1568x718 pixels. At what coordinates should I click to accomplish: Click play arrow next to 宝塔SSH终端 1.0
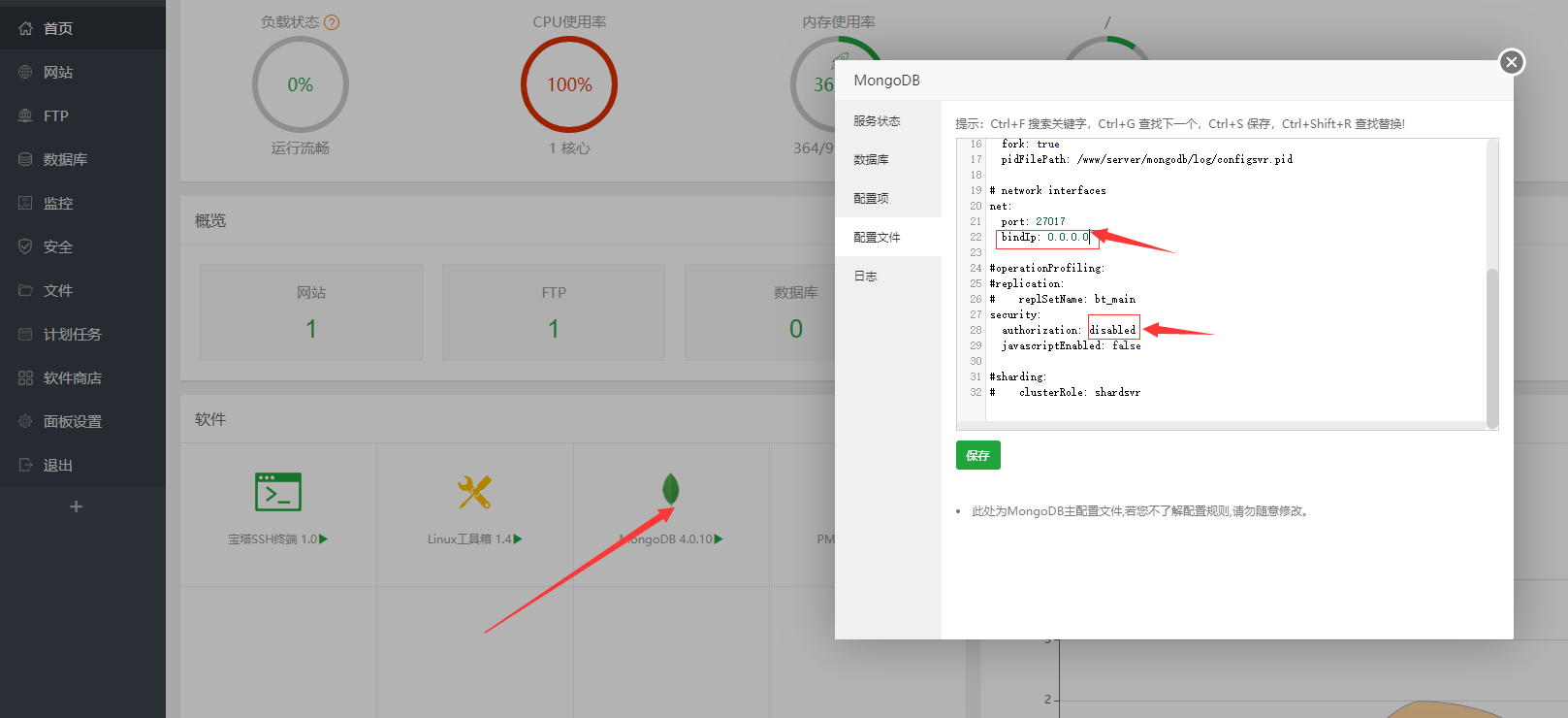click(324, 539)
